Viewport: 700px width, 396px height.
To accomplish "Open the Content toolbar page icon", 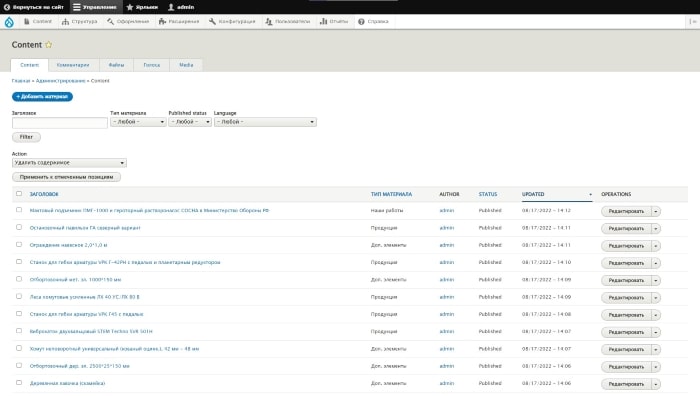I will pos(26,21).
